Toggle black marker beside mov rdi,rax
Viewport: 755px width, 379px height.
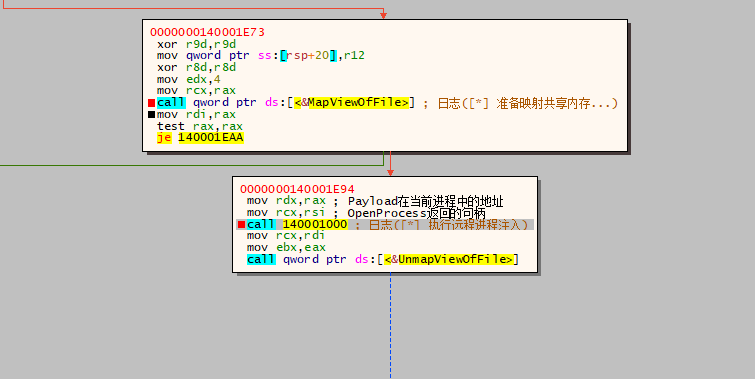coord(151,115)
